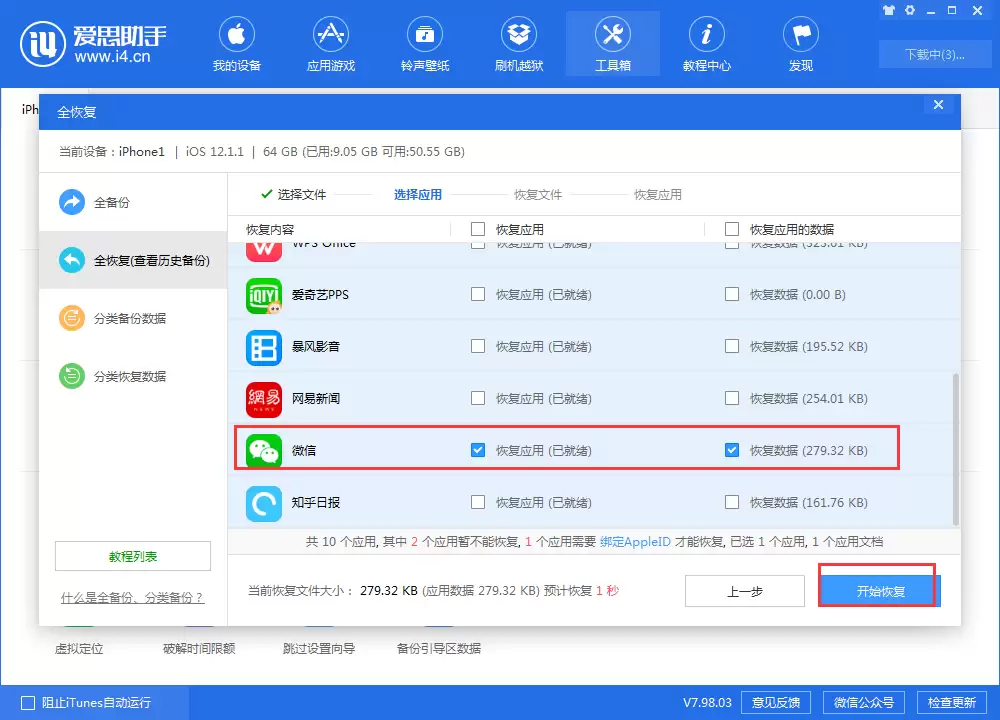Screen dimensions: 1000x720
Task: Select 工具箱 toolbox icon
Action: 613,45
